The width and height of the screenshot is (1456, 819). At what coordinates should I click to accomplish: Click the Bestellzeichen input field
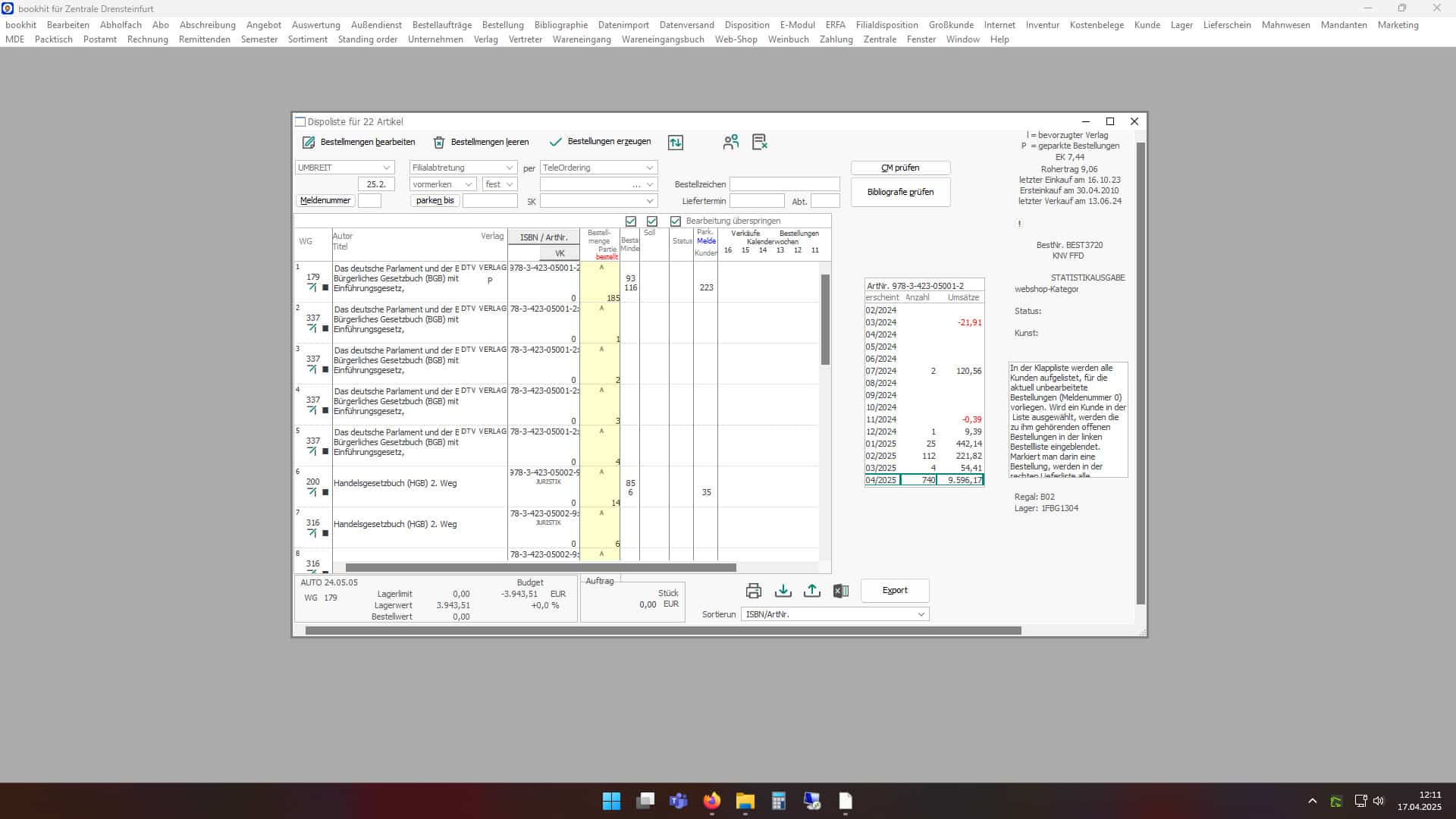[785, 184]
